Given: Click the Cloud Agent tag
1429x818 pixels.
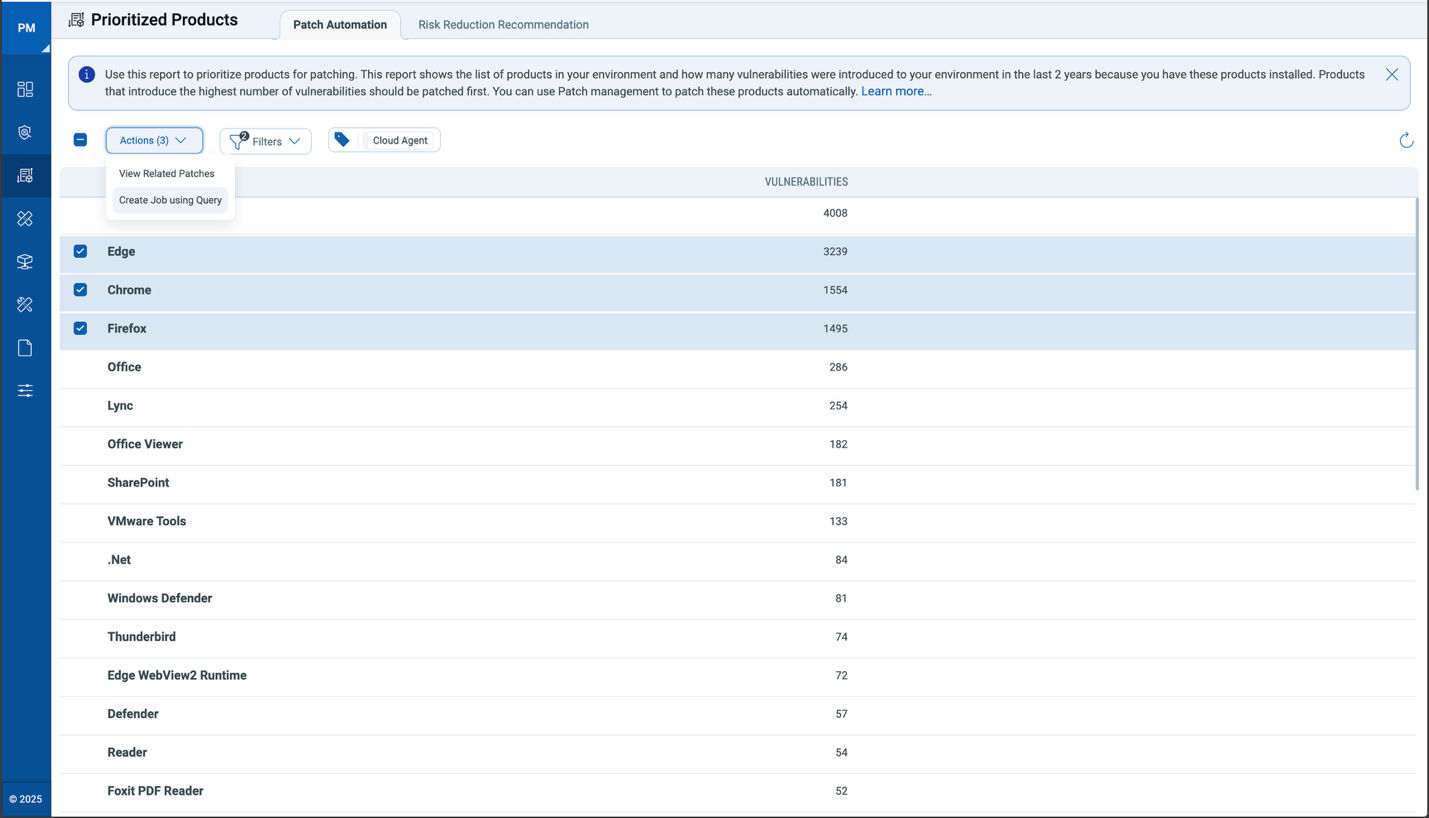Looking at the screenshot, I should [x=400, y=141].
